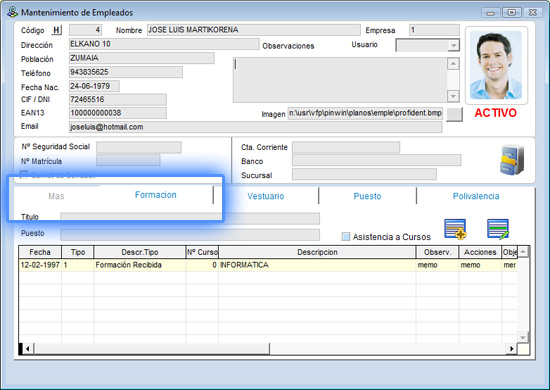Open the Polivalencia tab

tap(476, 196)
